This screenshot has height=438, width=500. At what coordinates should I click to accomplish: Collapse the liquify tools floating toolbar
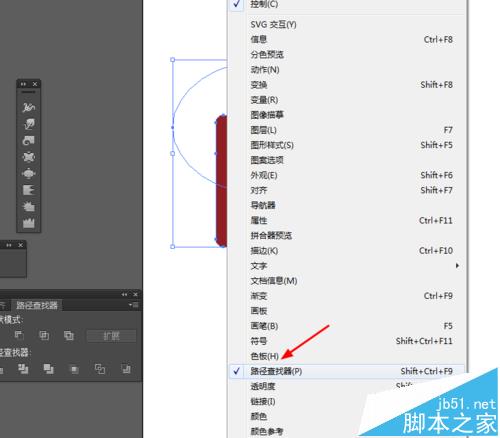pos(23,84)
